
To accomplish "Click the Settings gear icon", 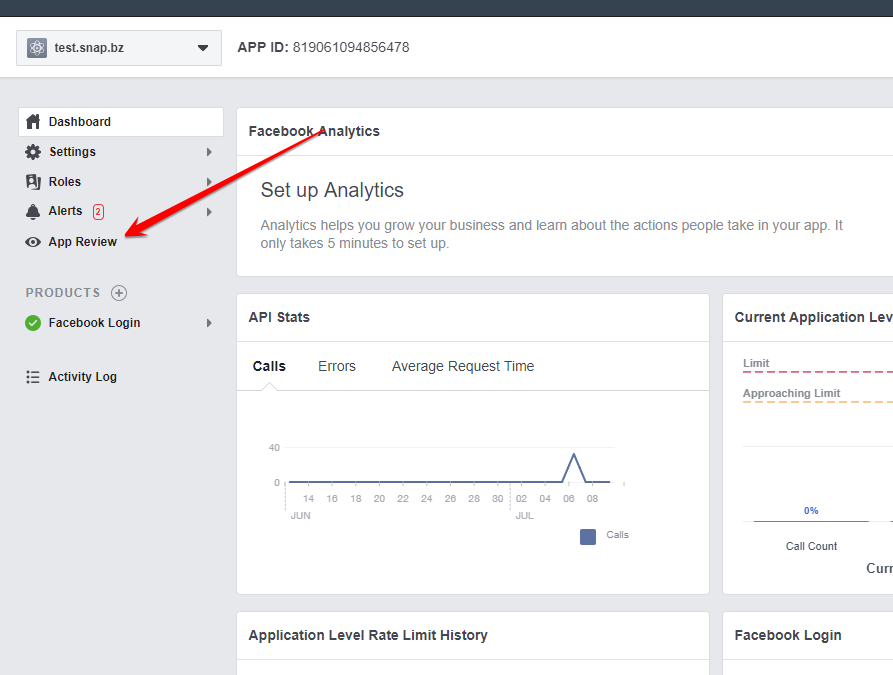I will pos(33,152).
